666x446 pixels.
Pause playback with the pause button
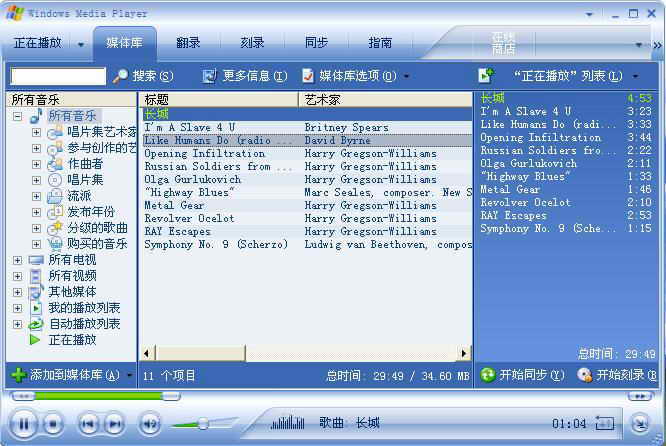pyautogui.click(x=24, y=424)
